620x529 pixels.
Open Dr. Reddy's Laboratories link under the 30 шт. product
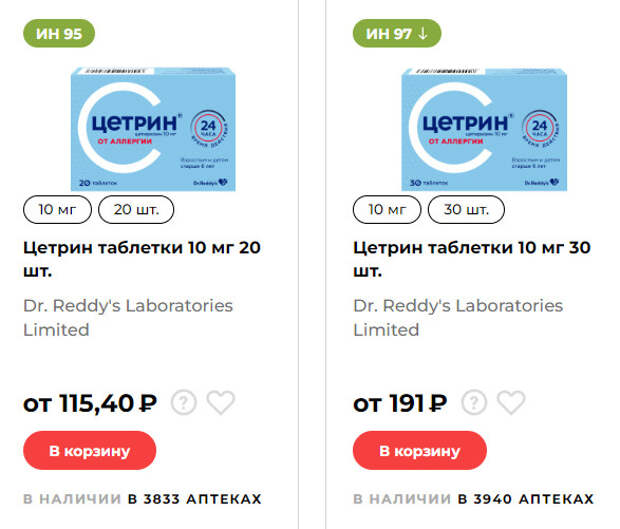458,317
